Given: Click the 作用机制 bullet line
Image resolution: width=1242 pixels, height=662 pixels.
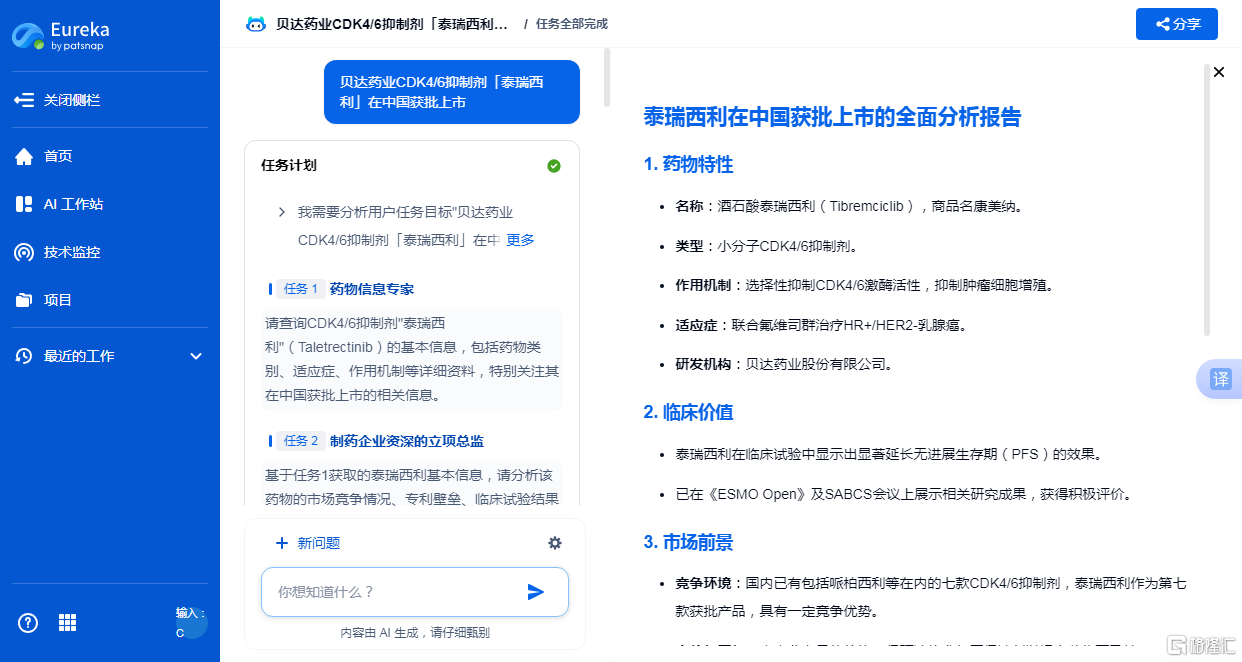Looking at the screenshot, I should (865, 285).
